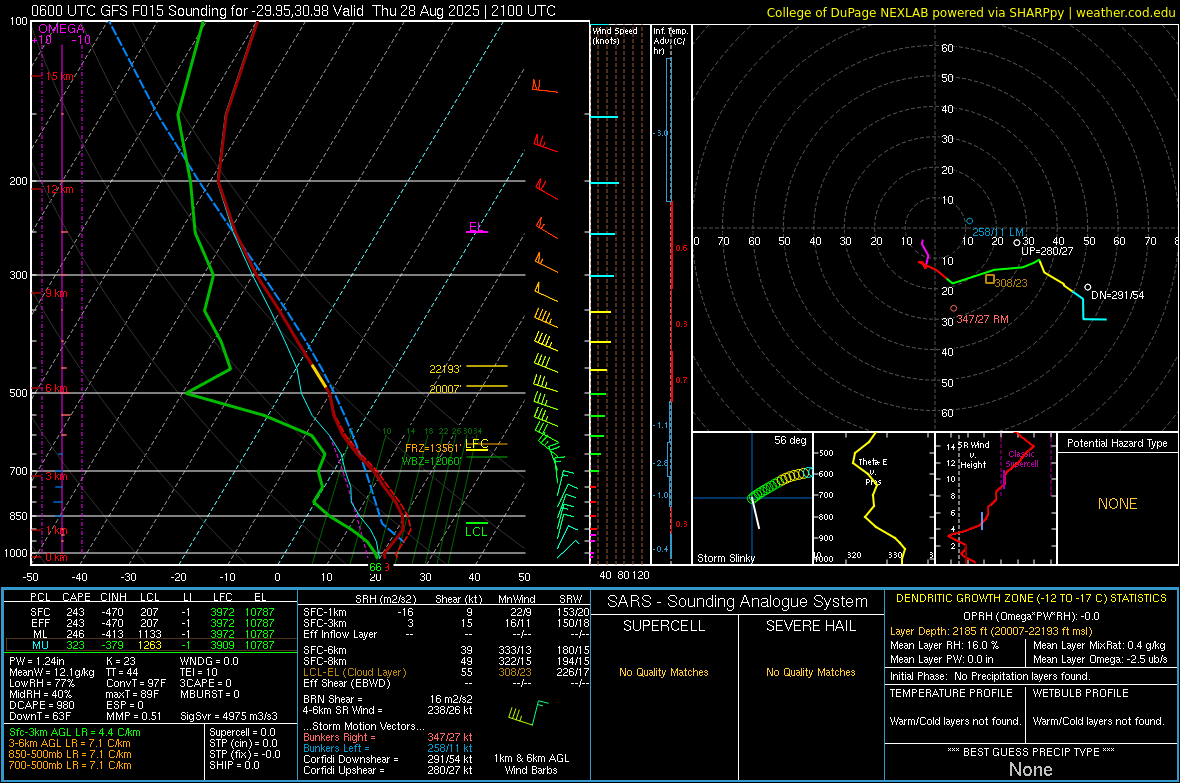Image resolution: width=1180 pixels, height=783 pixels.
Task: Select the magenta OMEGA label
Action: point(62,29)
